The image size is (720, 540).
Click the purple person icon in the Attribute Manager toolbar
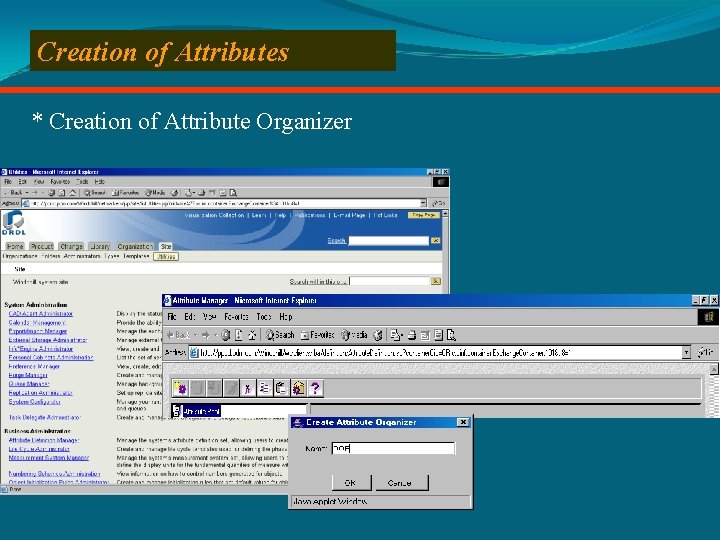[x=248, y=388]
